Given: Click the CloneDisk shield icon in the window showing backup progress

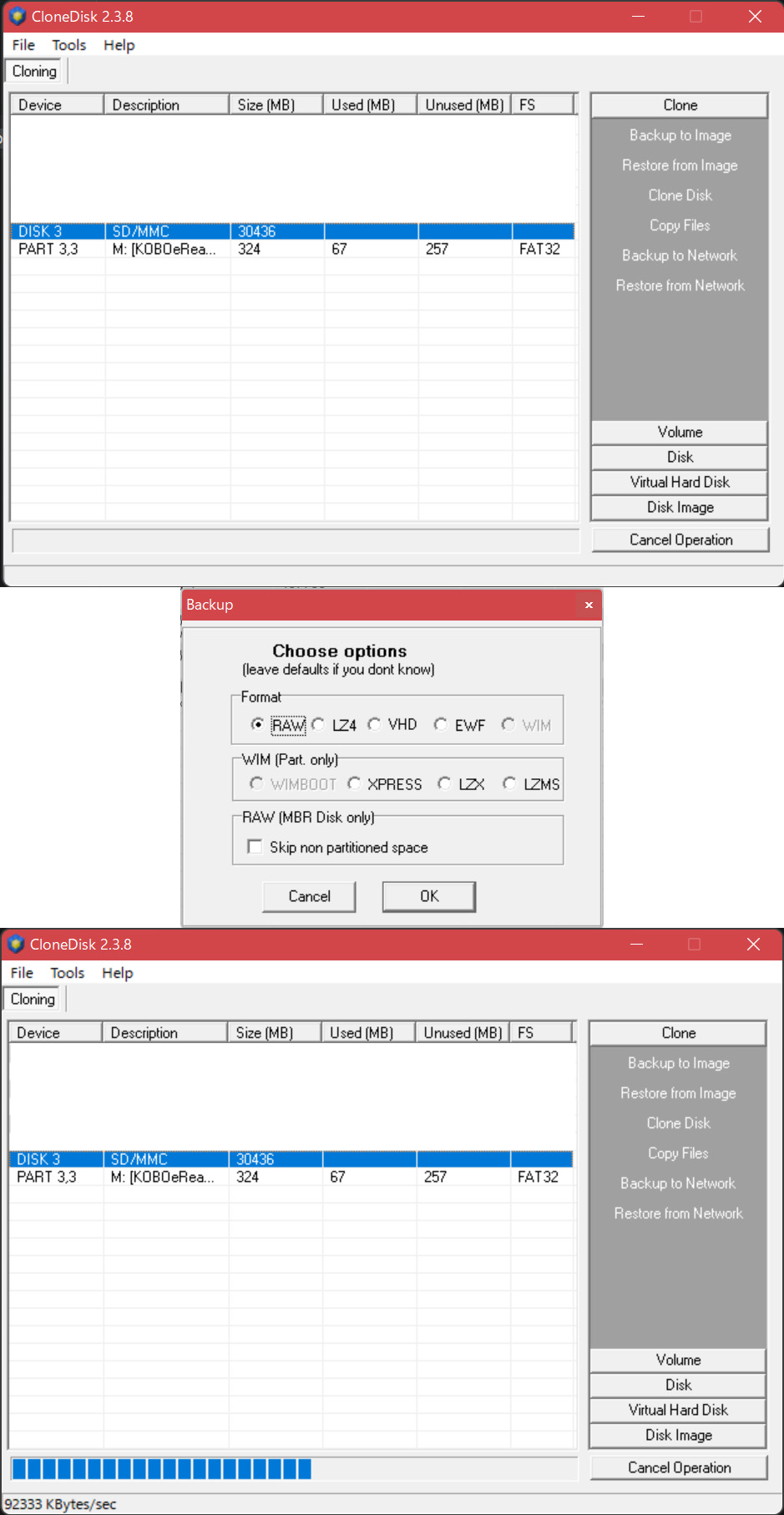Looking at the screenshot, I should [x=15, y=944].
